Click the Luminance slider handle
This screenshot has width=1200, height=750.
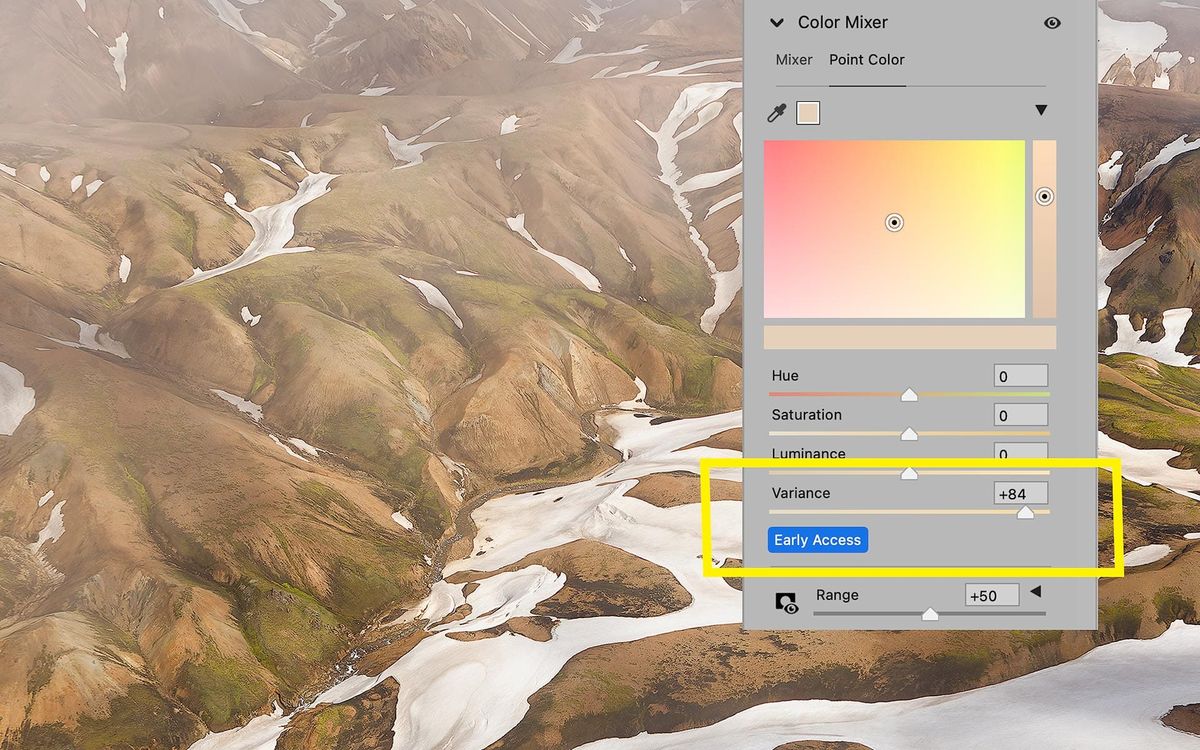(908, 472)
